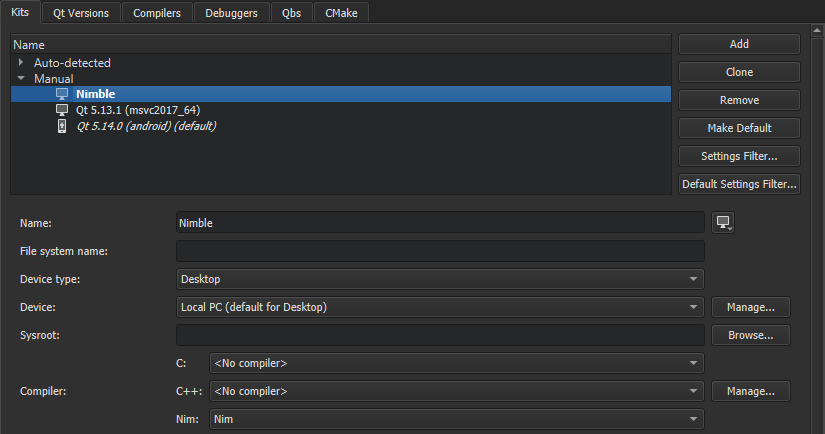Click the desktop icon of Nimble kit
825x434 pixels.
point(62,94)
